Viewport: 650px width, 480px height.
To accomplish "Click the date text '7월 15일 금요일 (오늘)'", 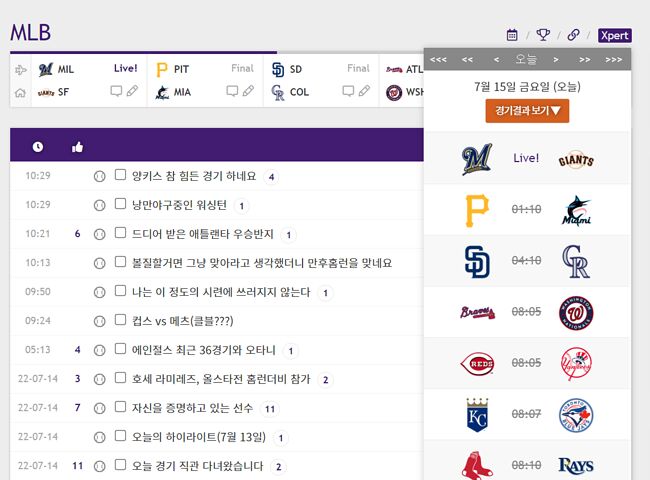I will (527, 87).
